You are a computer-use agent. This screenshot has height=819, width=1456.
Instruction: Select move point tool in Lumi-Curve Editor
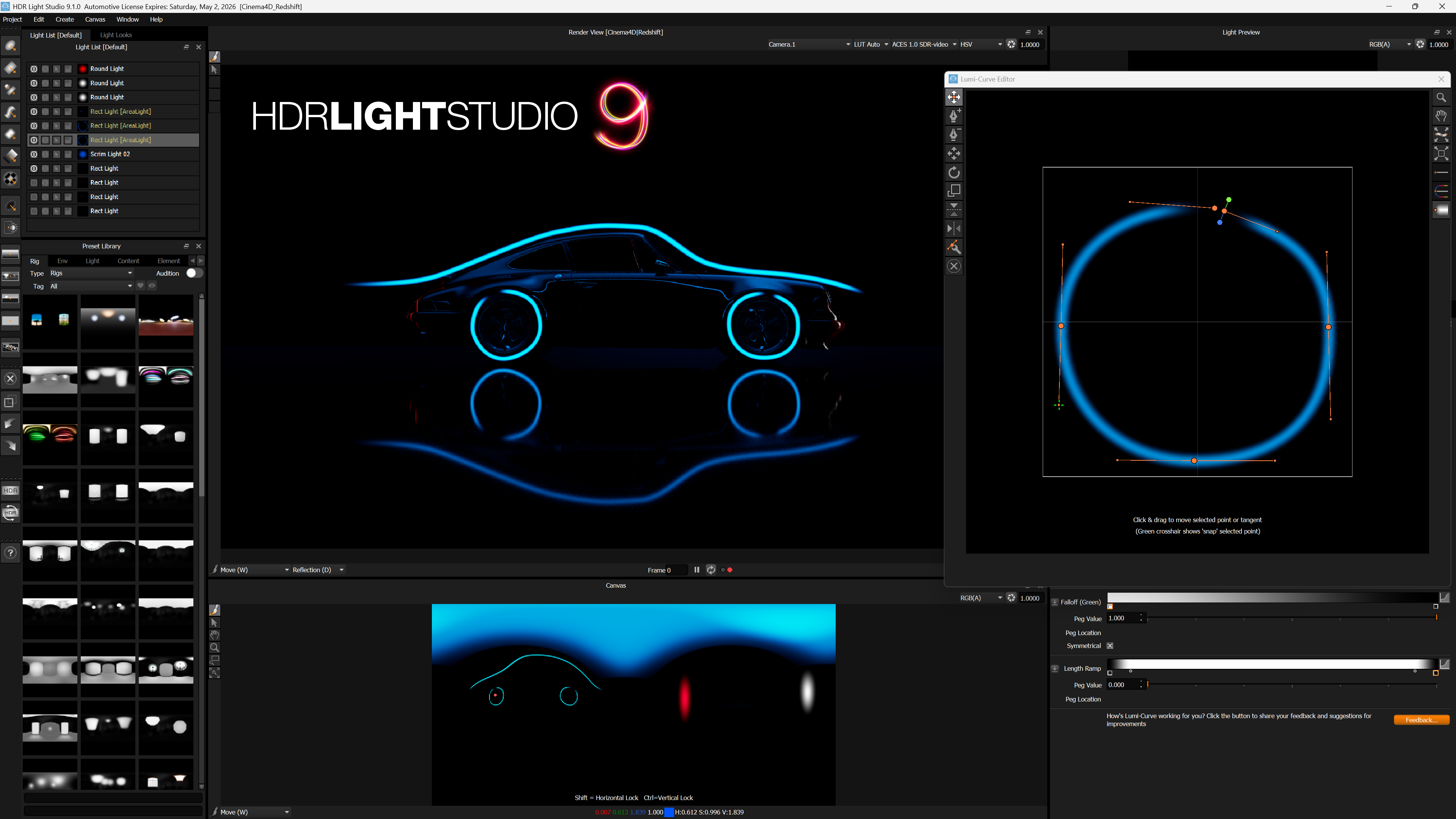pos(954,97)
